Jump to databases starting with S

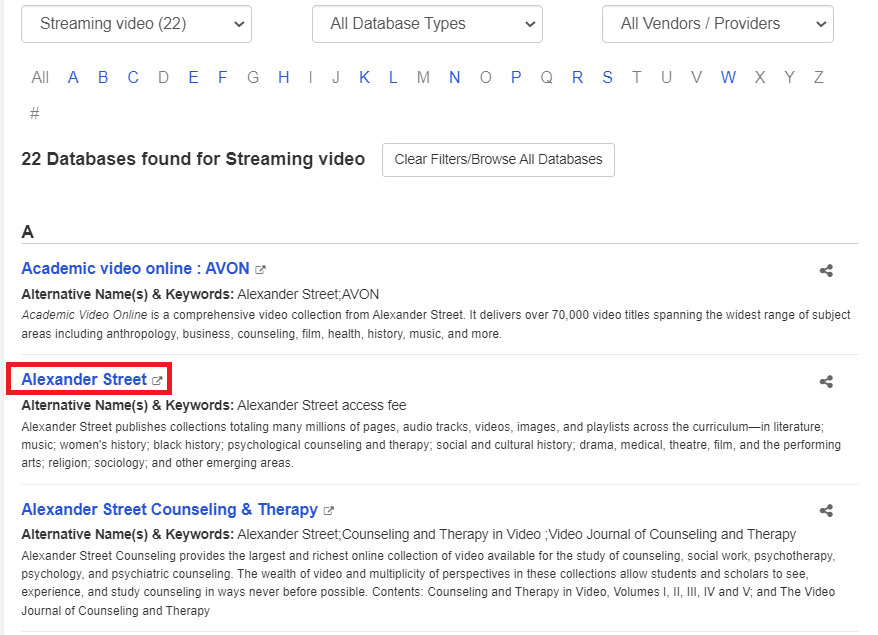(608, 77)
